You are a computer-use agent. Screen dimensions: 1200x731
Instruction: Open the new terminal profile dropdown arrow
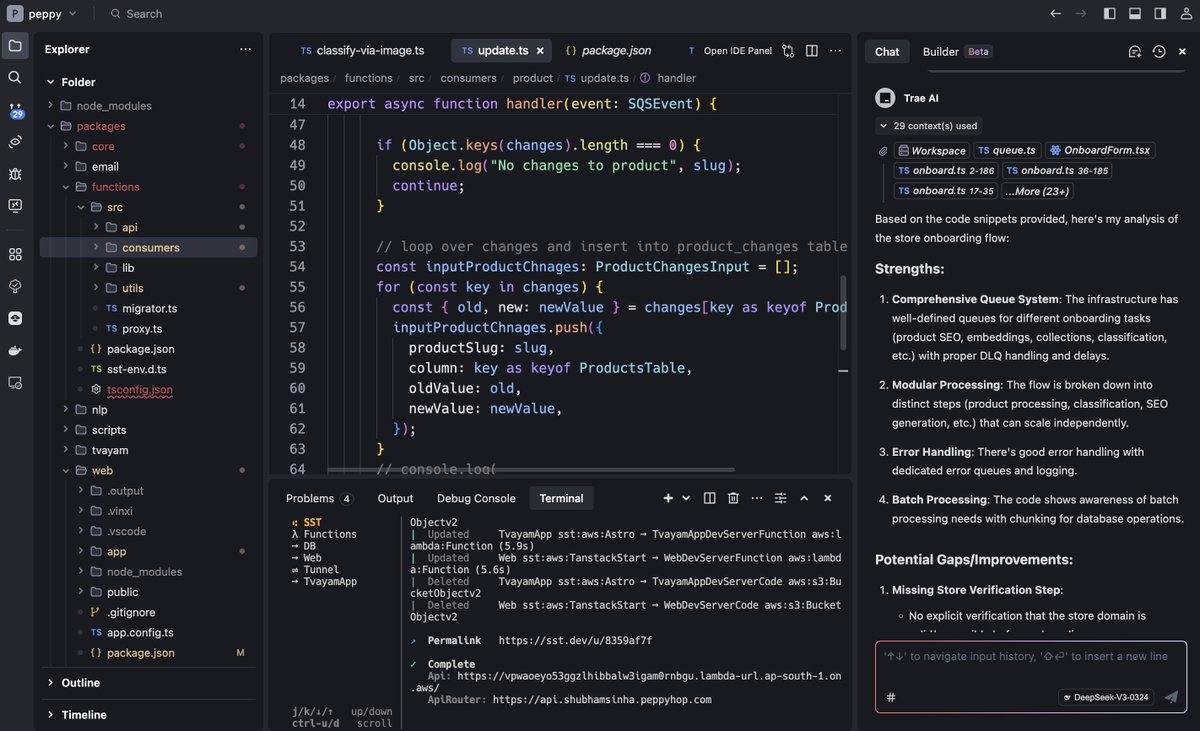coord(686,498)
